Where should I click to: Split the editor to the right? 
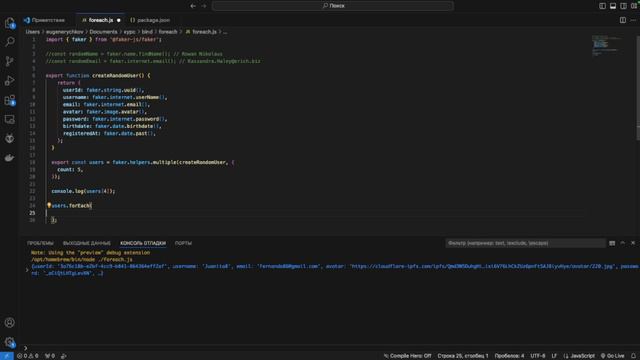coord(622,20)
